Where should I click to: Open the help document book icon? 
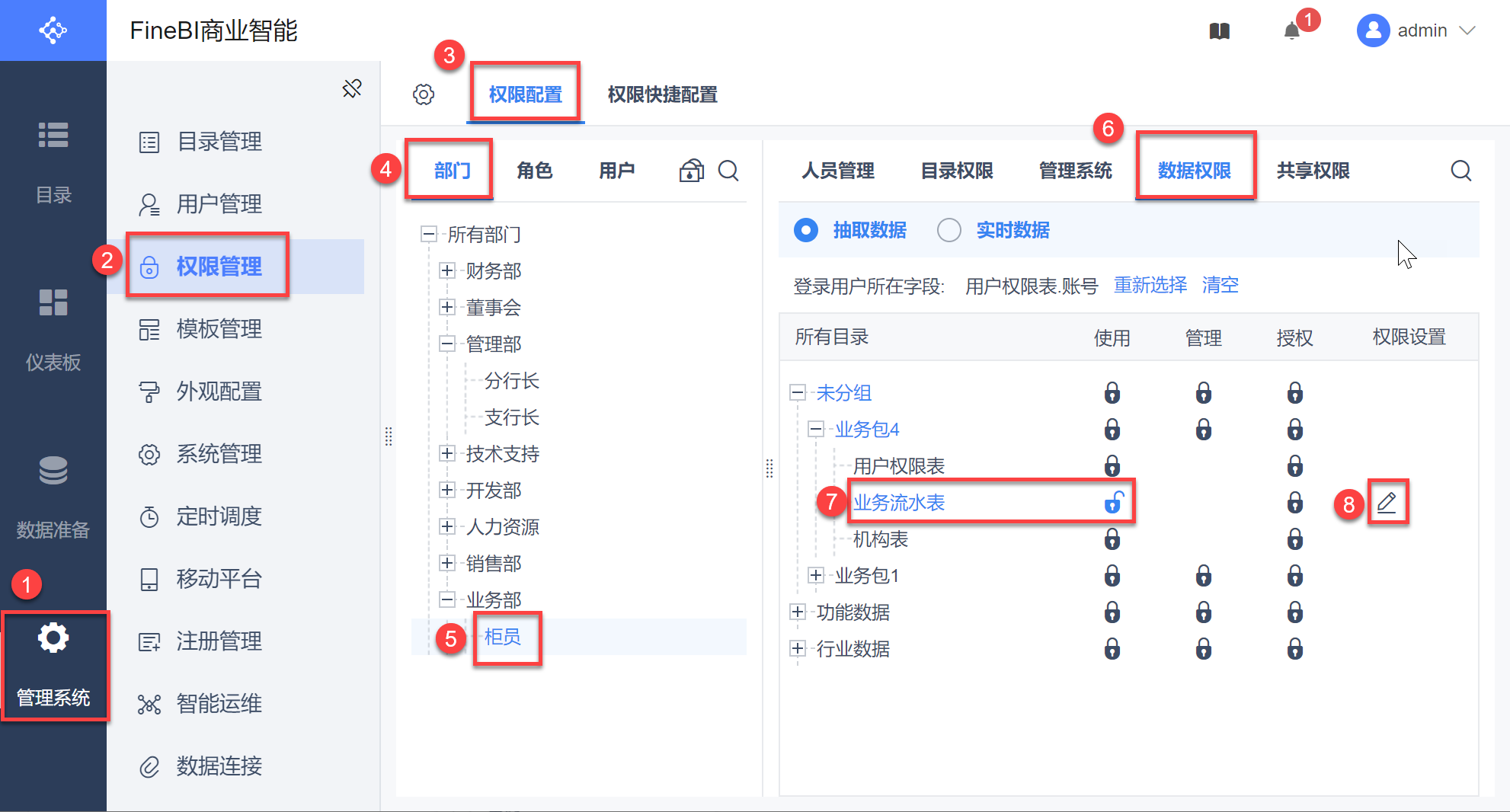coord(1219,31)
